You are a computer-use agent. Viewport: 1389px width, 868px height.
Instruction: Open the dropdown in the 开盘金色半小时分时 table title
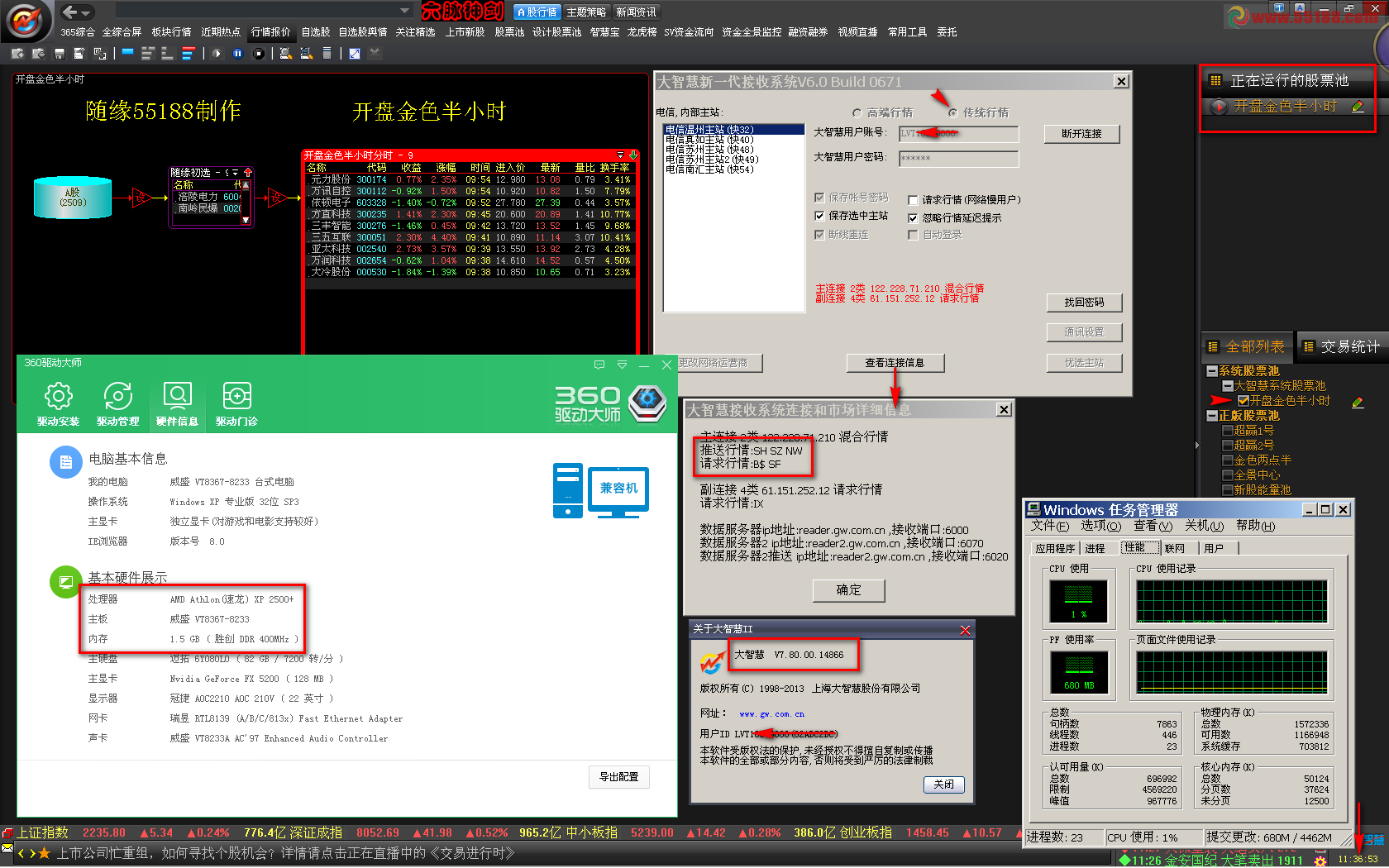(621, 155)
